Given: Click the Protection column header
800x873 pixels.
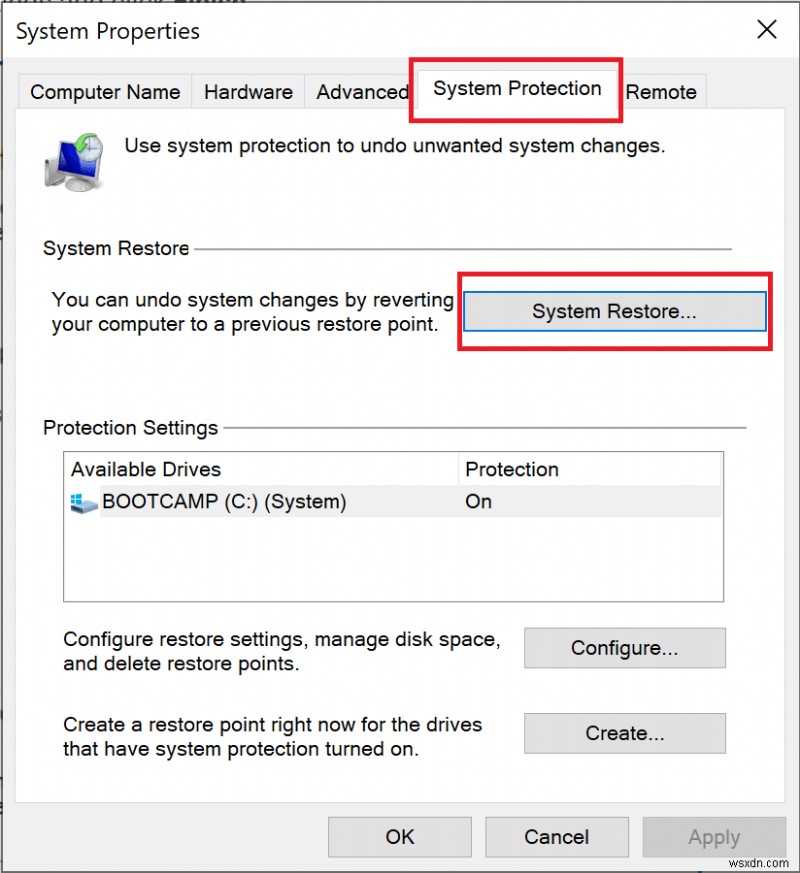Looking at the screenshot, I should click(512, 469).
